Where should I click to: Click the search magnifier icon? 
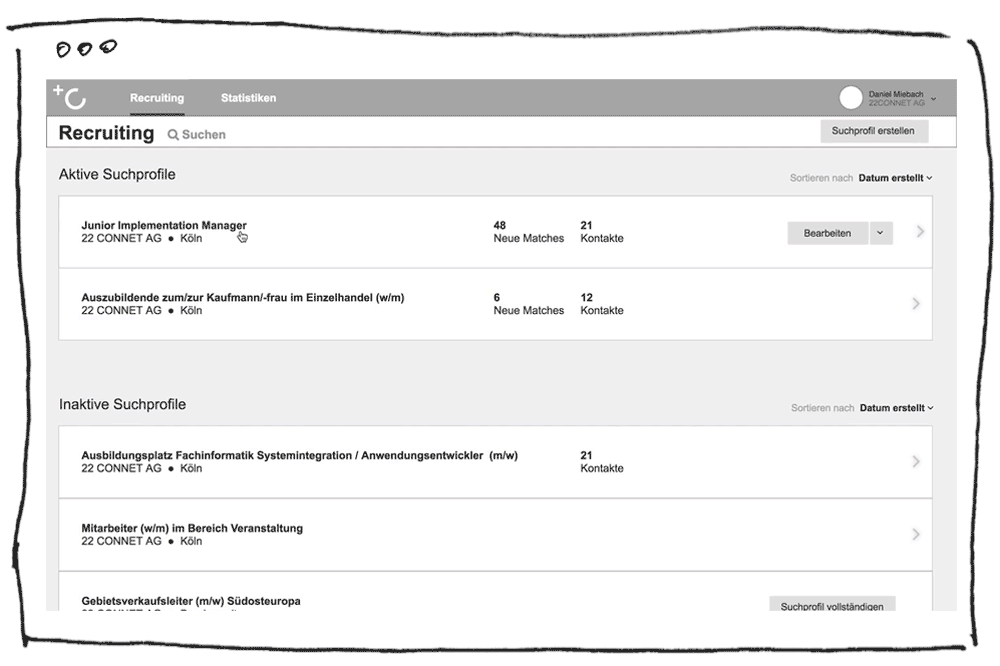(173, 135)
